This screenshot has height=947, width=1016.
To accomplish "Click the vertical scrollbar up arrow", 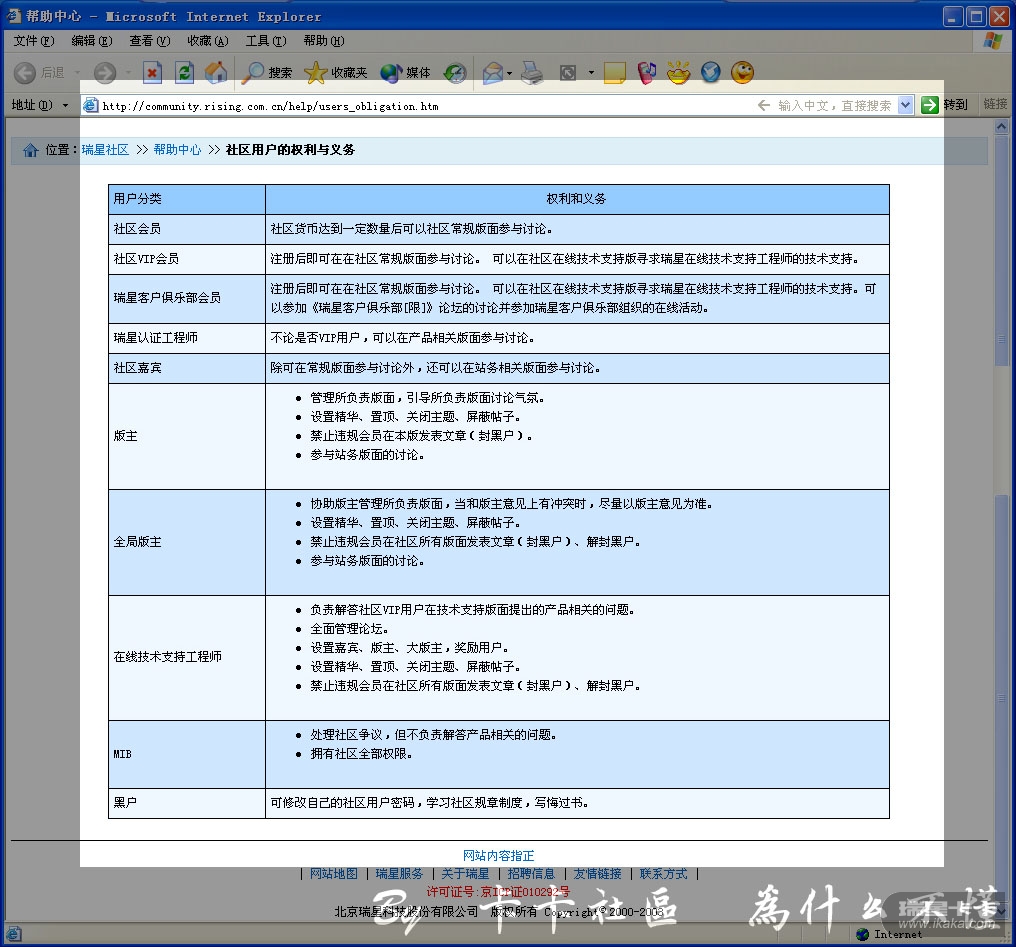I will 1002,126.
